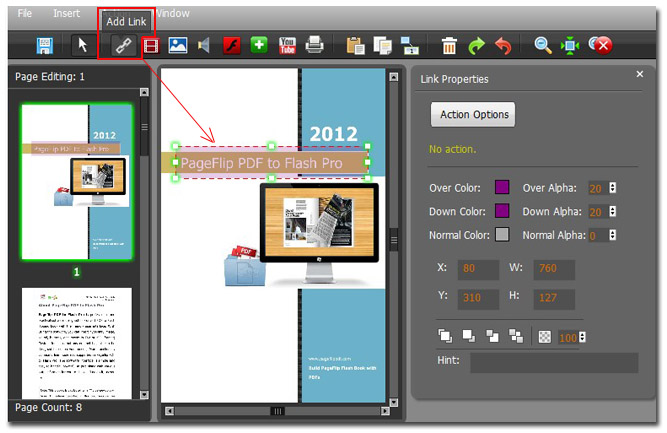The image size is (667, 433).
Task: Pick the Over Color purple swatch
Action: tap(502, 187)
